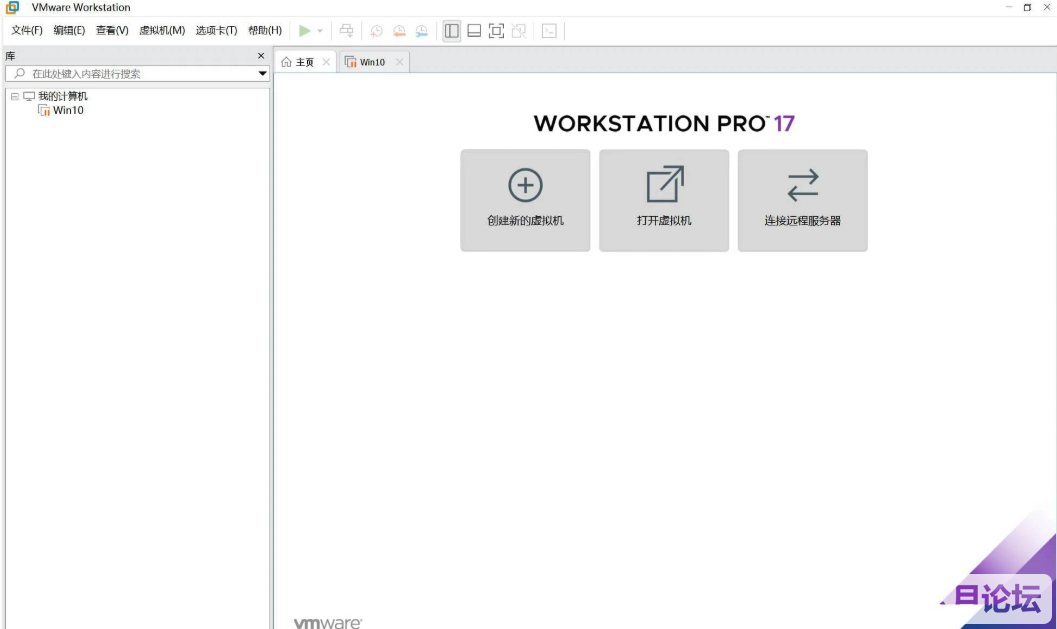Click the VMware Workstation title bar app icon
This screenshot has width=1057, height=629.
12,7
